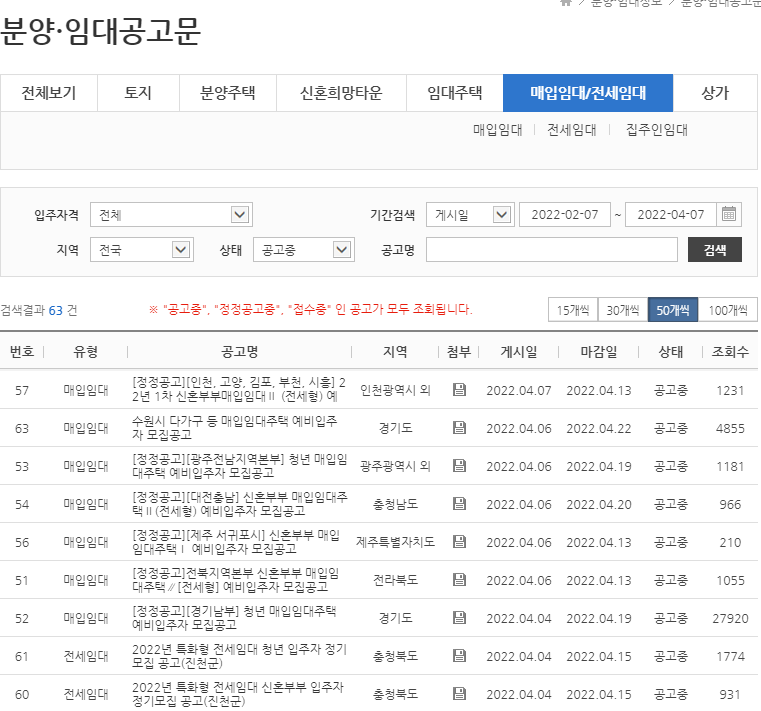
Task: Click the region cell 광주광역시 외
Action: [395, 466]
